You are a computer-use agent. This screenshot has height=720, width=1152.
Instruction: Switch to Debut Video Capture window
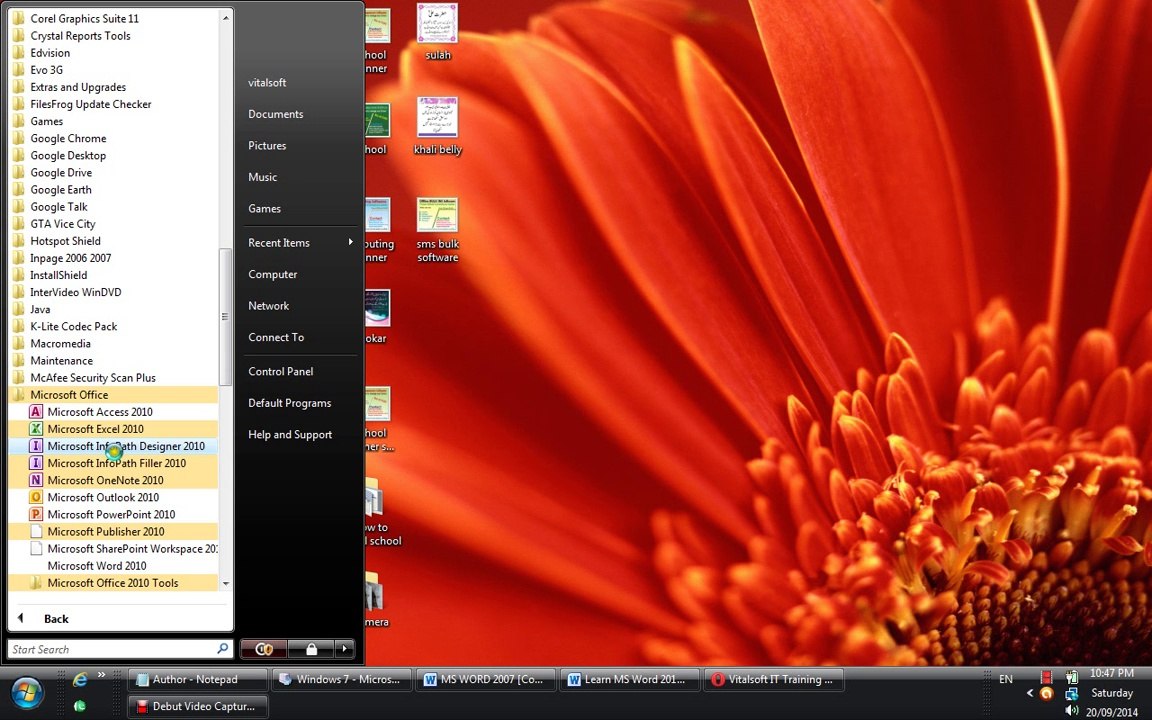pyautogui.click(x=198, y=707)
